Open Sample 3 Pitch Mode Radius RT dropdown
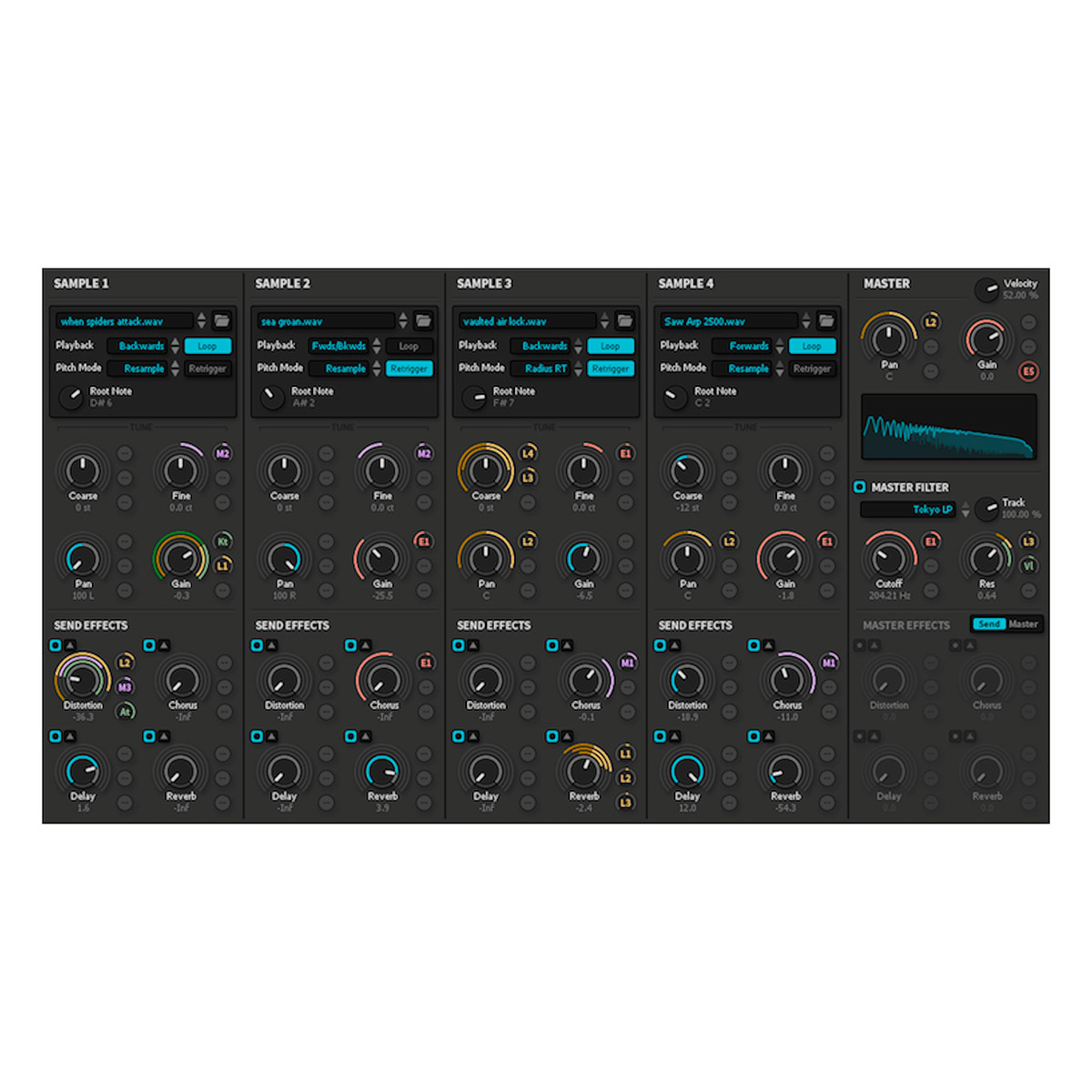1092x1092 pixels. [x=544, y=369]
